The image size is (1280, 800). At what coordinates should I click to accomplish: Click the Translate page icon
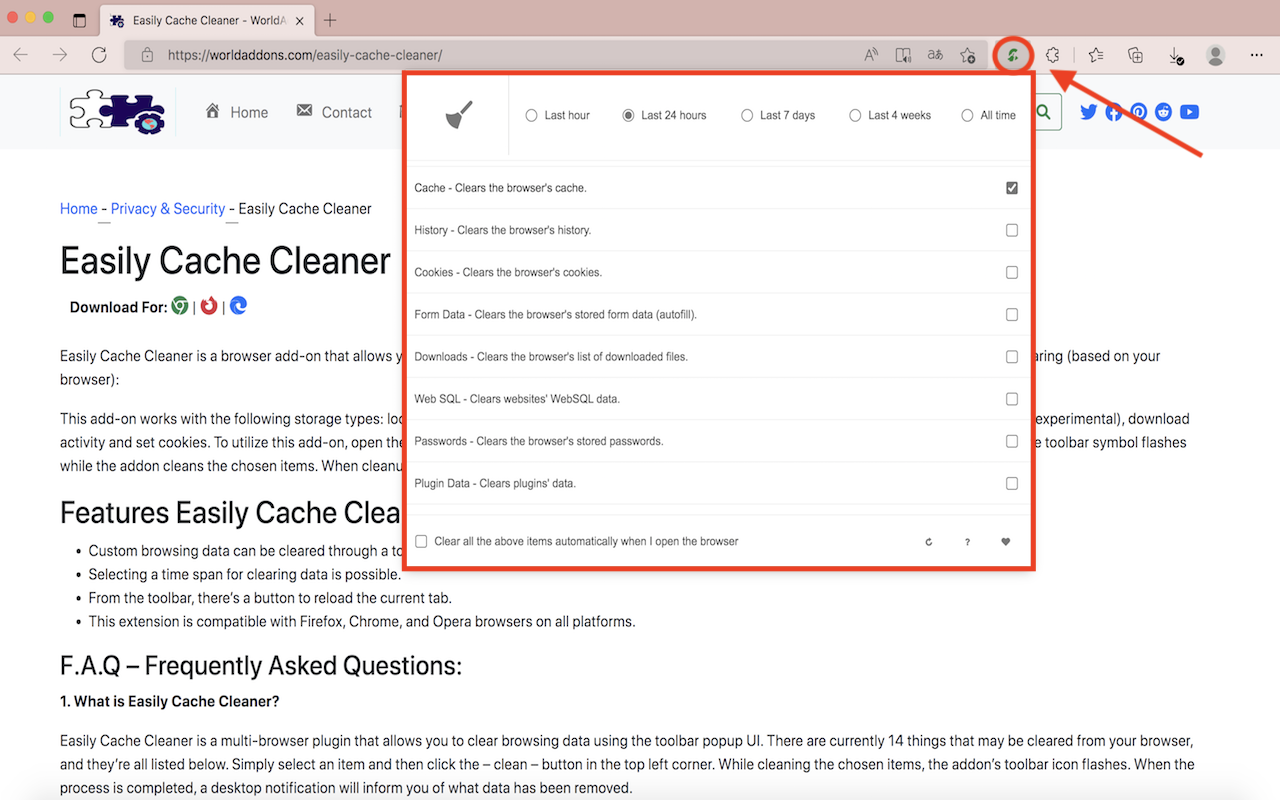(x=935, y=55)
